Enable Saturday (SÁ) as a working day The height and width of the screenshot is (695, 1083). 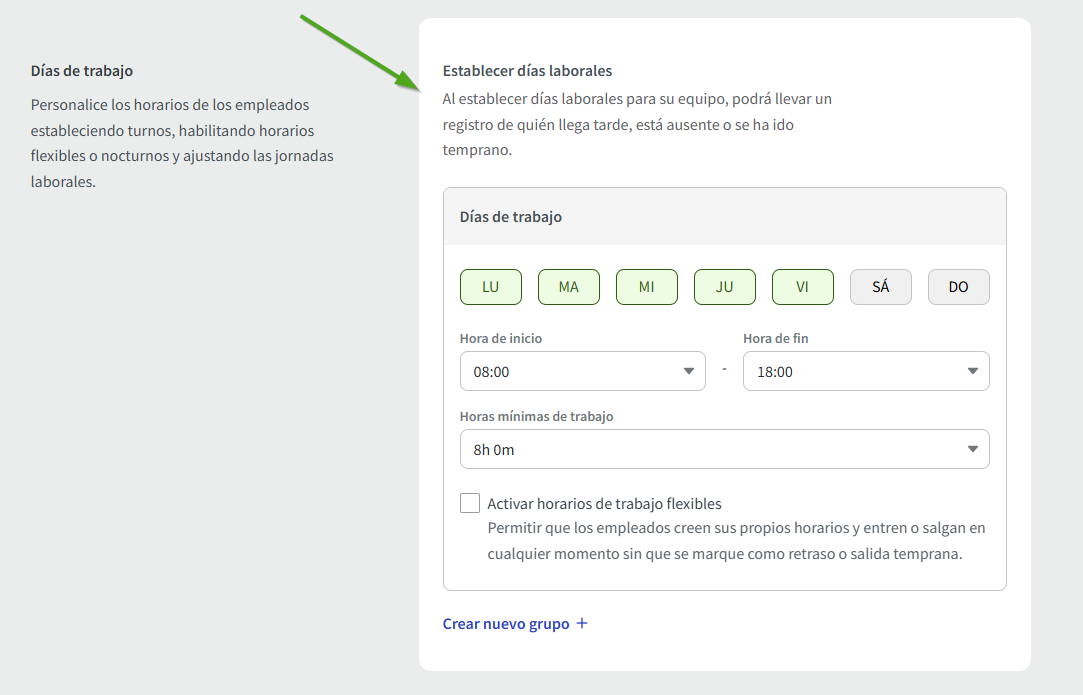881,287
